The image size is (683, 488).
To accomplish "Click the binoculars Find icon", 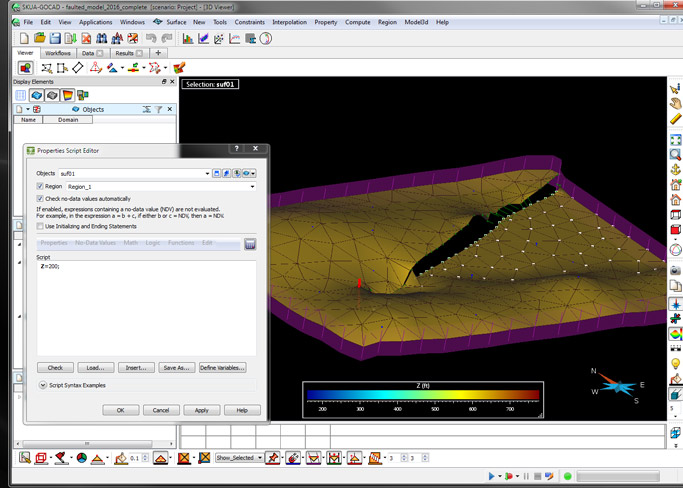I will click(x=101, y=38).
